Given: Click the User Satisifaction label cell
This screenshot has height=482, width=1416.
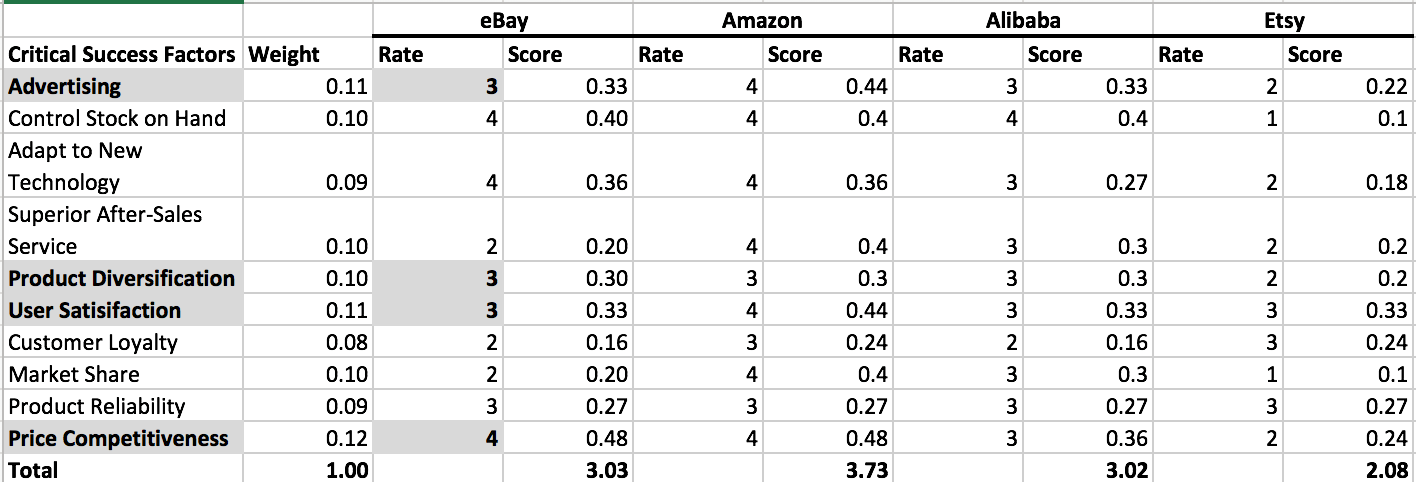Looking at the screenshot, I should [x=122, y=310].
